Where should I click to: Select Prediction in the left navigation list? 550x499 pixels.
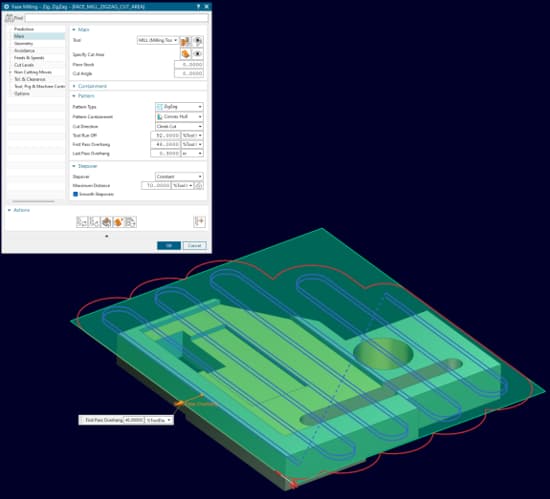[x=24, y=29]
